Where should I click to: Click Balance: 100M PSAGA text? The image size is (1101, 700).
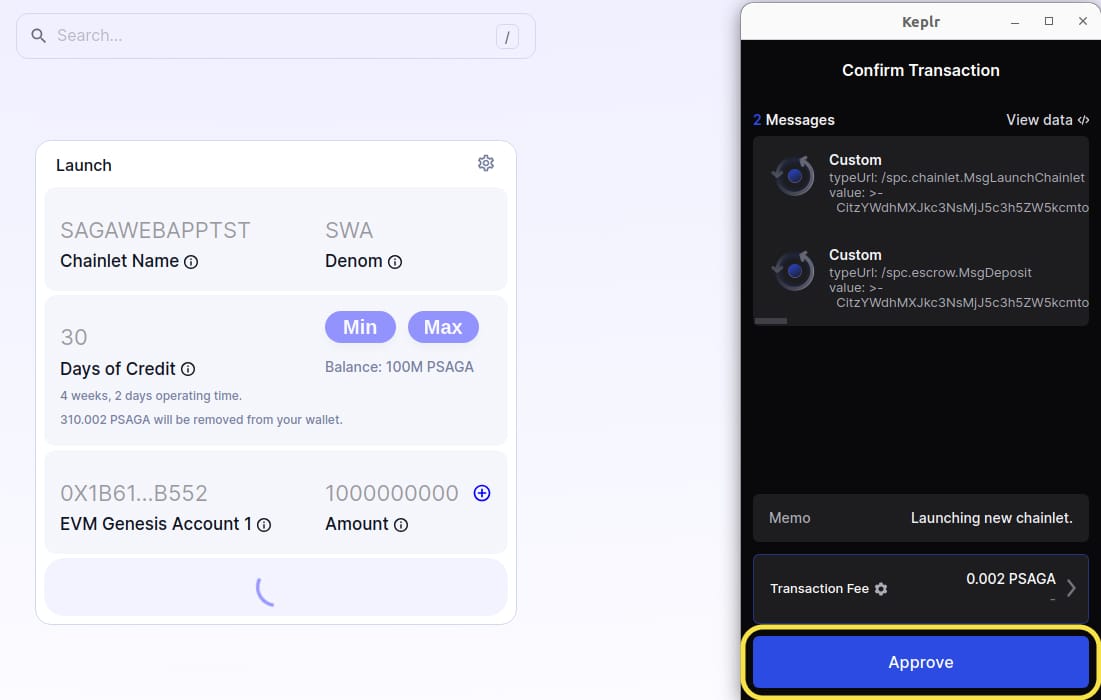click(399, 367)
